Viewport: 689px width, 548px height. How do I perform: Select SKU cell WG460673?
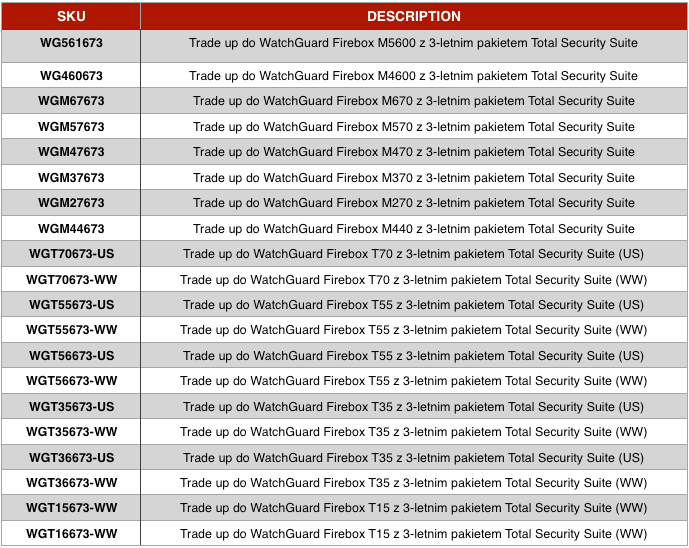[71, 76]
